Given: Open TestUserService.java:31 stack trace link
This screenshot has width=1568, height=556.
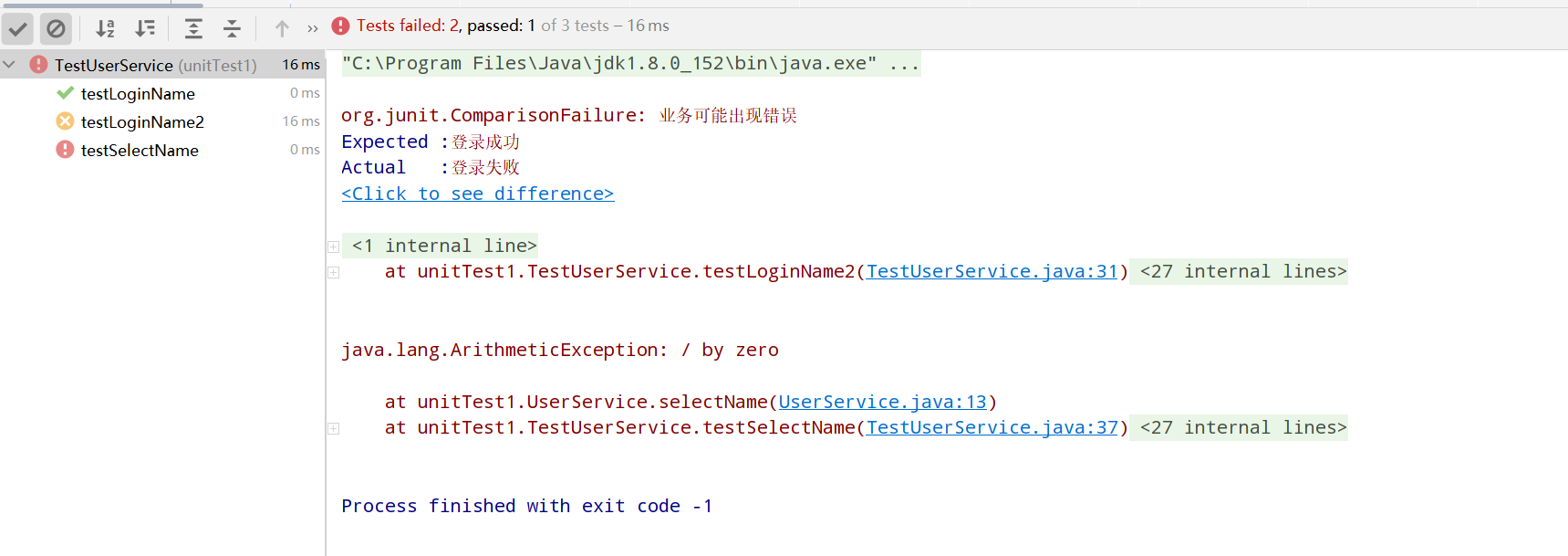Looking at the screenshot, I should (992, 271).
